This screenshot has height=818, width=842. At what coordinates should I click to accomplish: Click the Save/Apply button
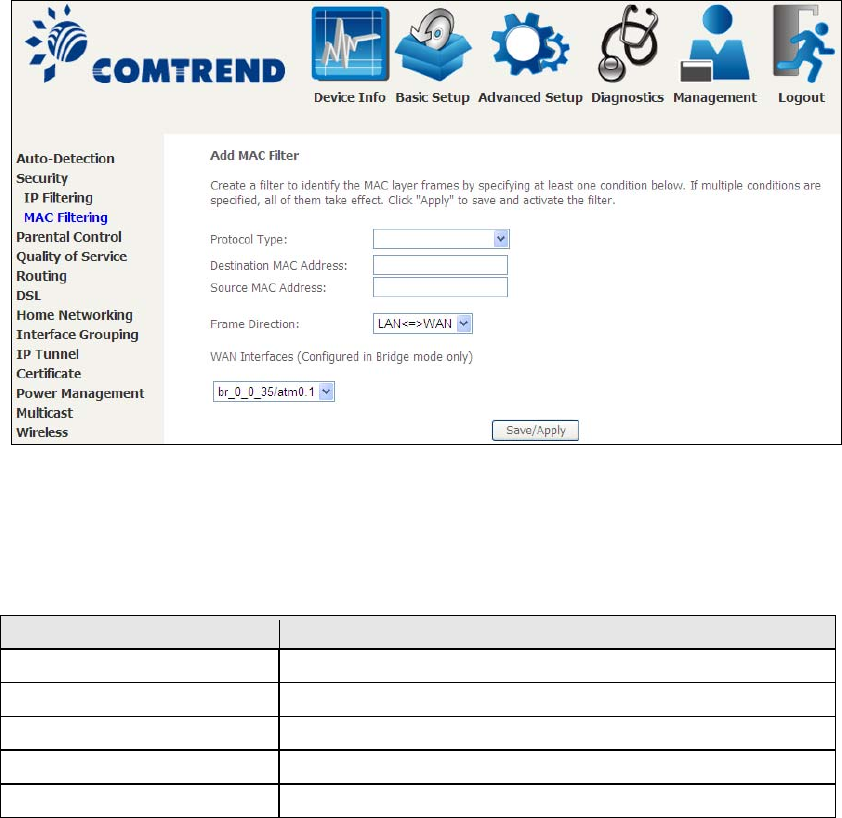(535, 430)
